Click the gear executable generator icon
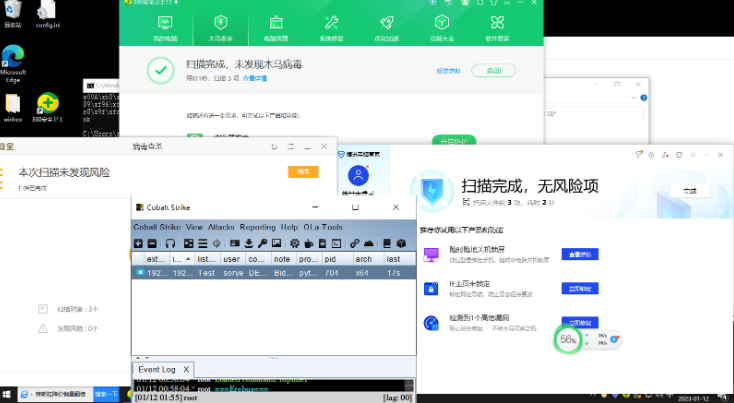Image resolution: width=734 pixels, height=403 pixels. (294, 243)
